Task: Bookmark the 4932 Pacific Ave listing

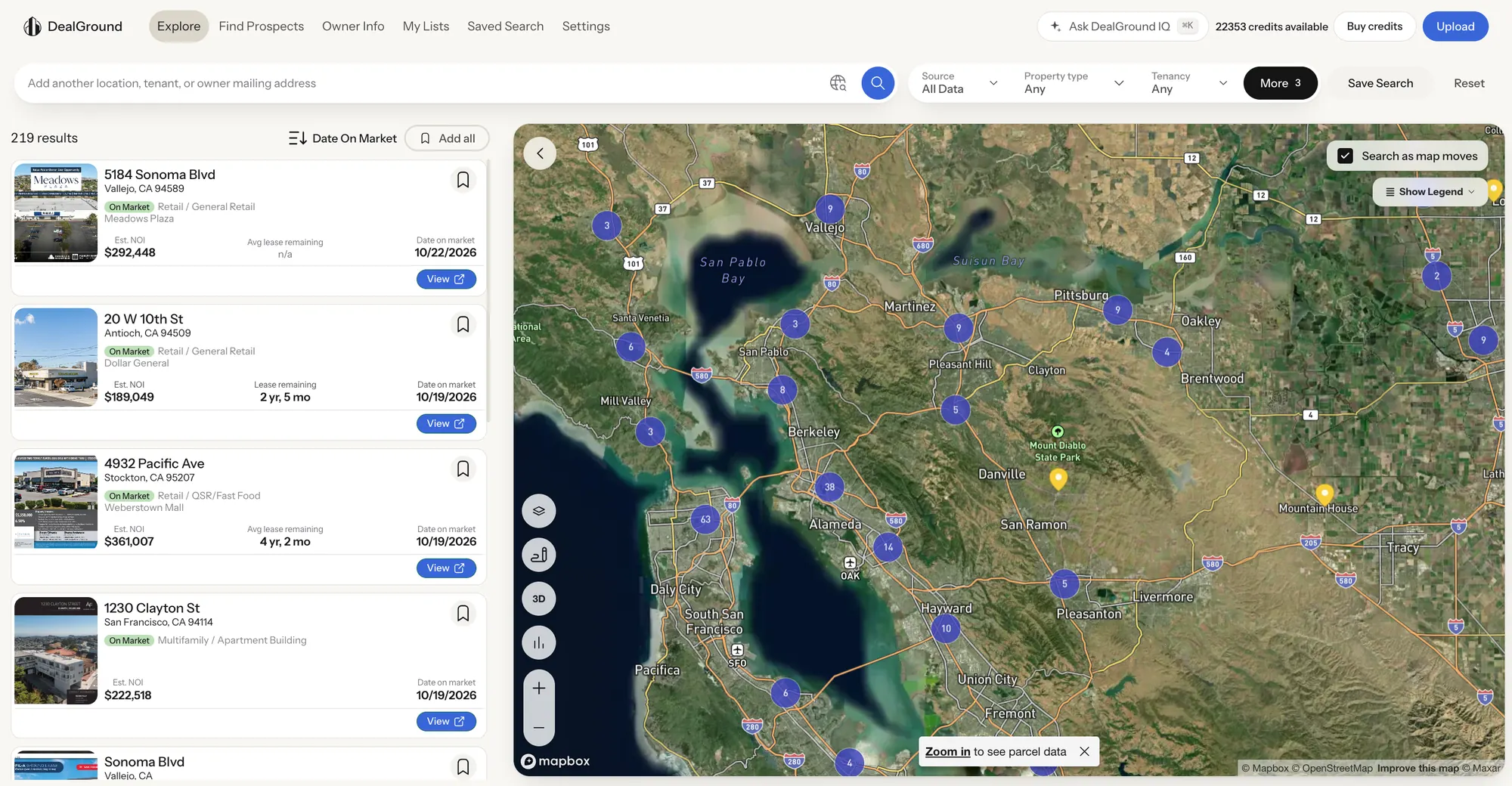Action: [463, 469]
